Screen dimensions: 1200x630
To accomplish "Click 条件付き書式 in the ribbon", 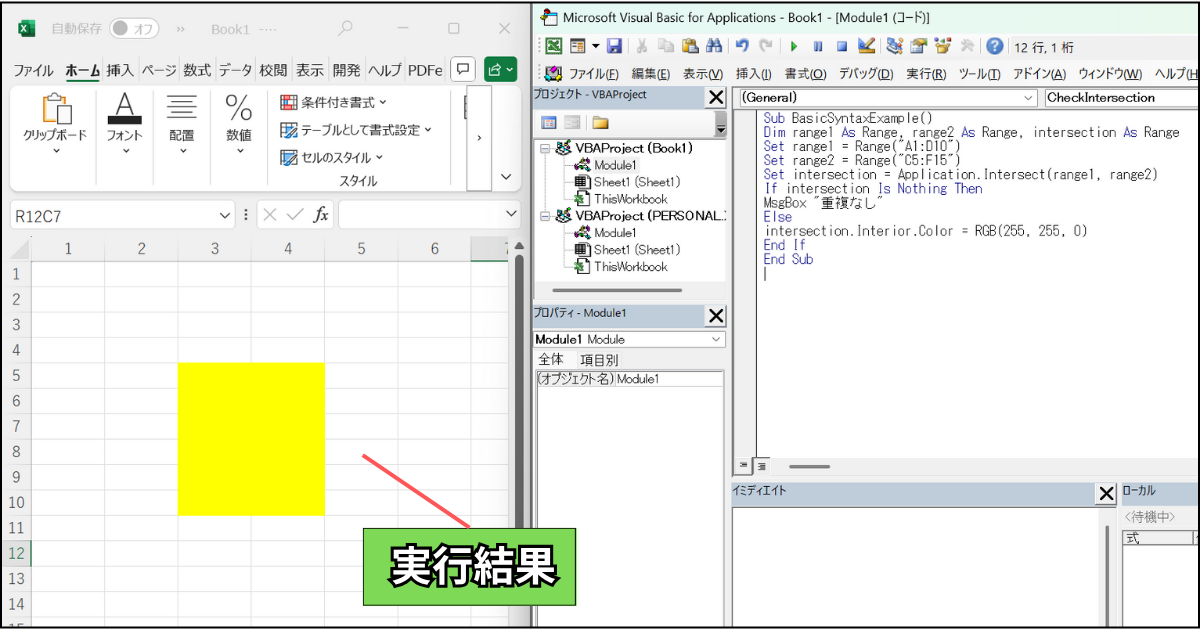I will point(333,102).
